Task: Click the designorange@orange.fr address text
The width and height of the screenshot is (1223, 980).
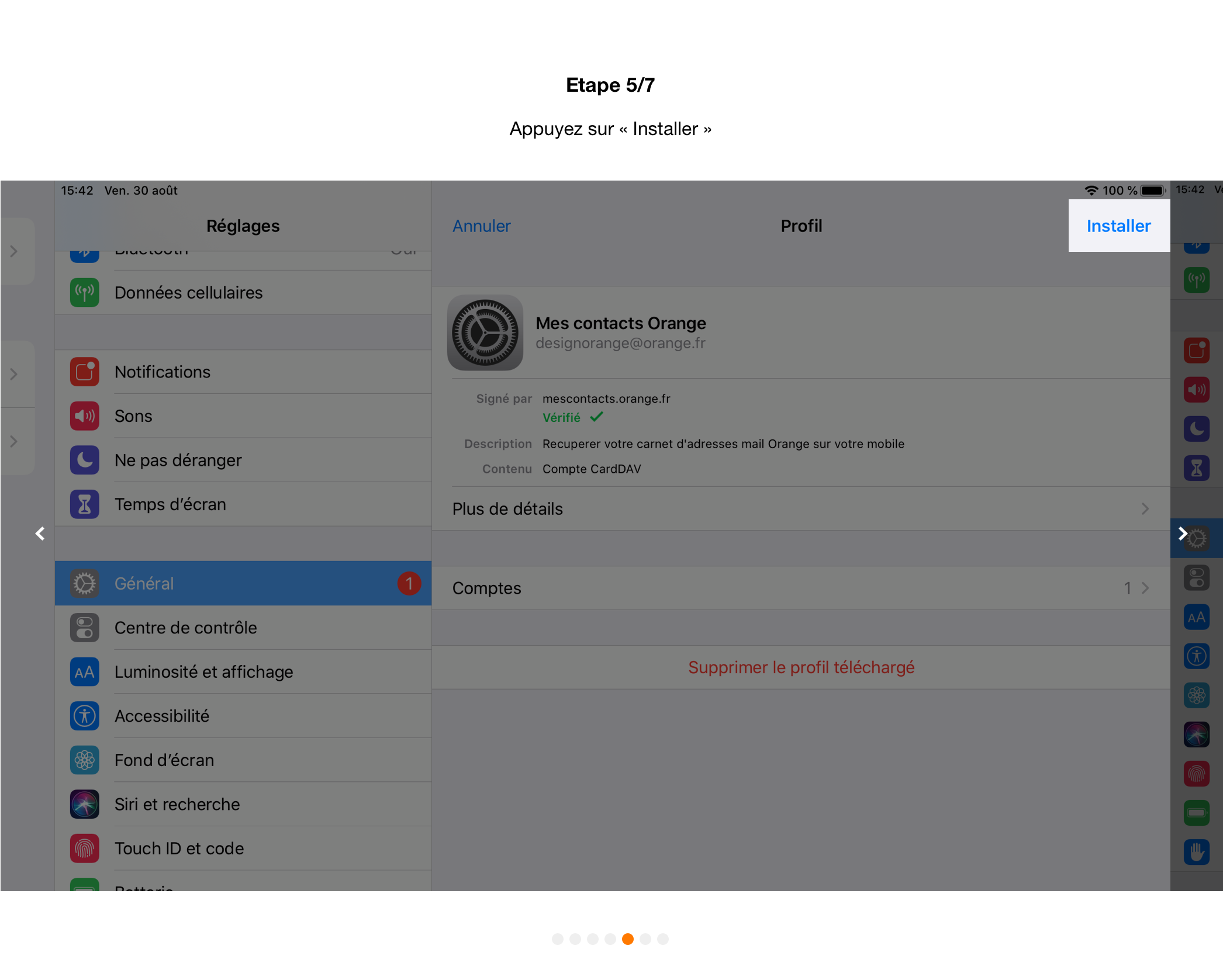Action: coord(620,343)
